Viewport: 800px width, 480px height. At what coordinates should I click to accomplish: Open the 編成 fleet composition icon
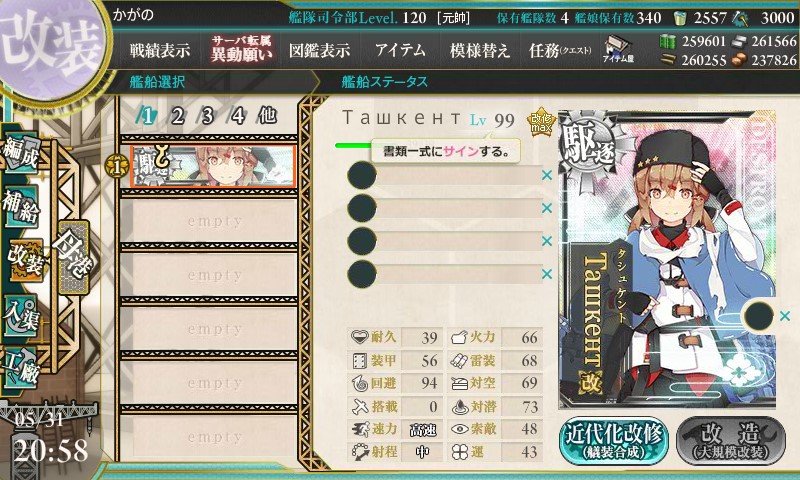pyautogui.click(x=20, y=151)
